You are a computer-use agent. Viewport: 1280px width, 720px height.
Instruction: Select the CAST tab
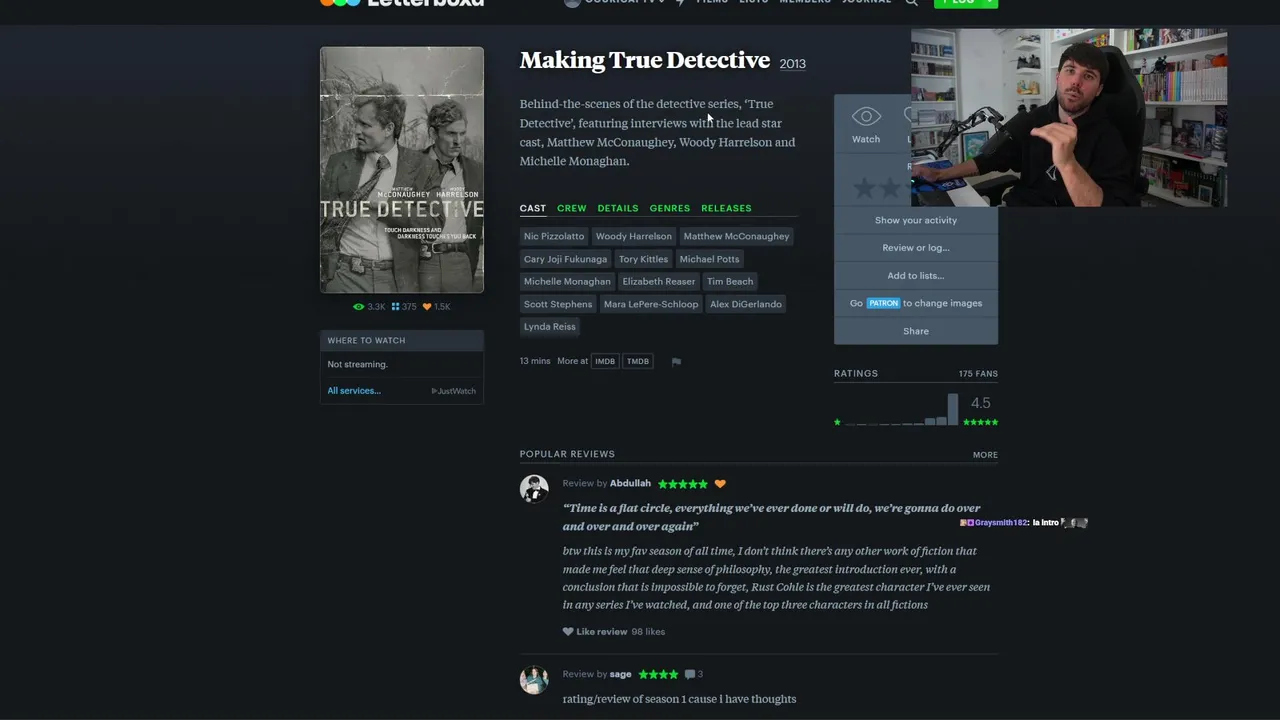pyautogui.click(x=533, y=208)
